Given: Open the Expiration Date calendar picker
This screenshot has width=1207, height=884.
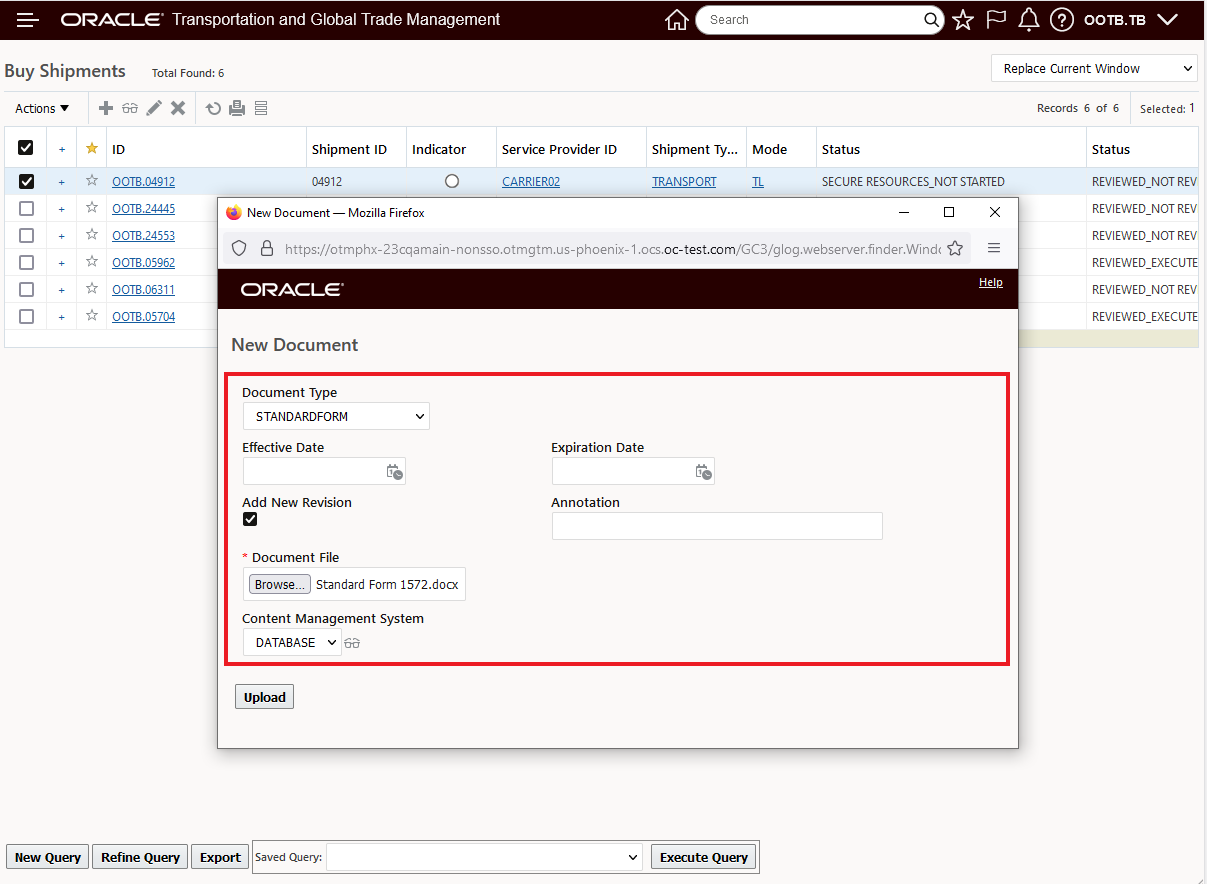Looking at the screenshot, I should tap(703, 472).
